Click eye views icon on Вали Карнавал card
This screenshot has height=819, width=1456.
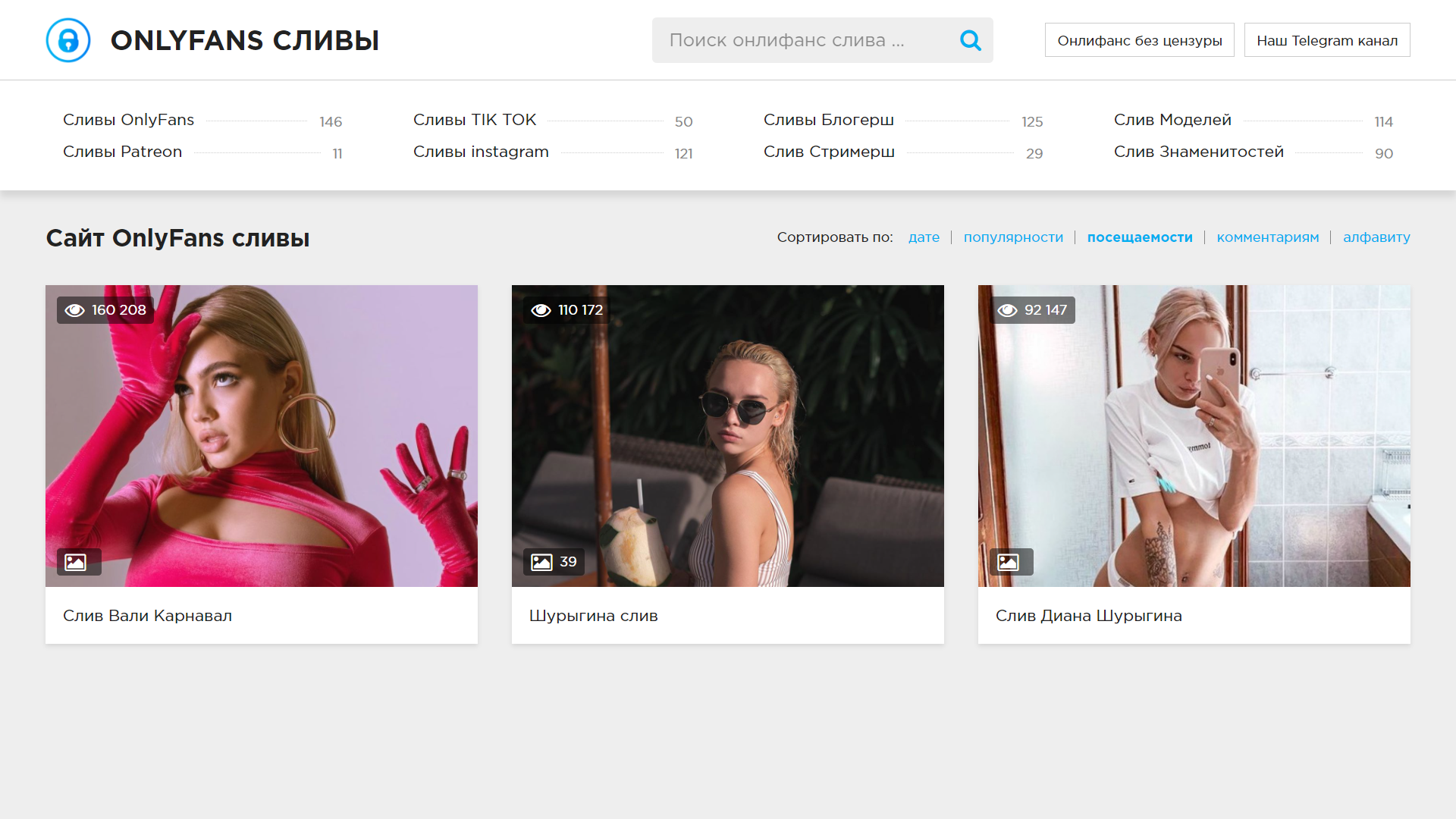click(x=74, y=310)
